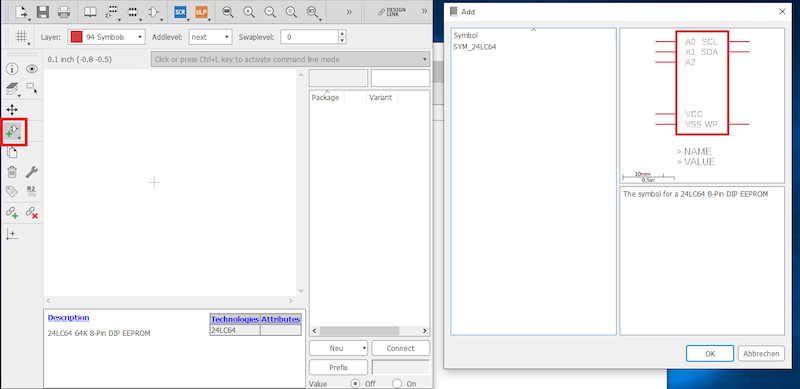
Task: Click the symbol preview thumbnail in Add dialog
Action: click(x=702, y=105)
